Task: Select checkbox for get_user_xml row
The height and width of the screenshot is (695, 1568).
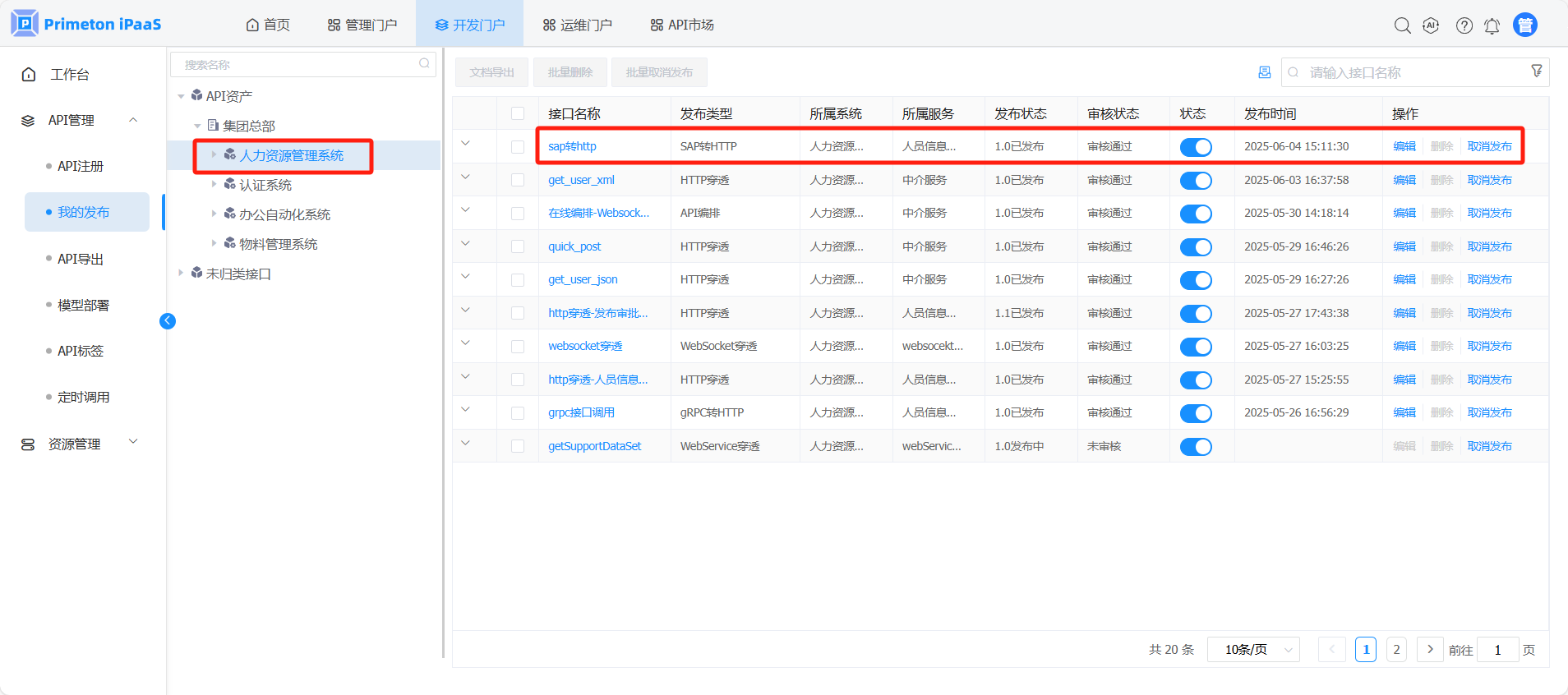Action: [518, 180]
